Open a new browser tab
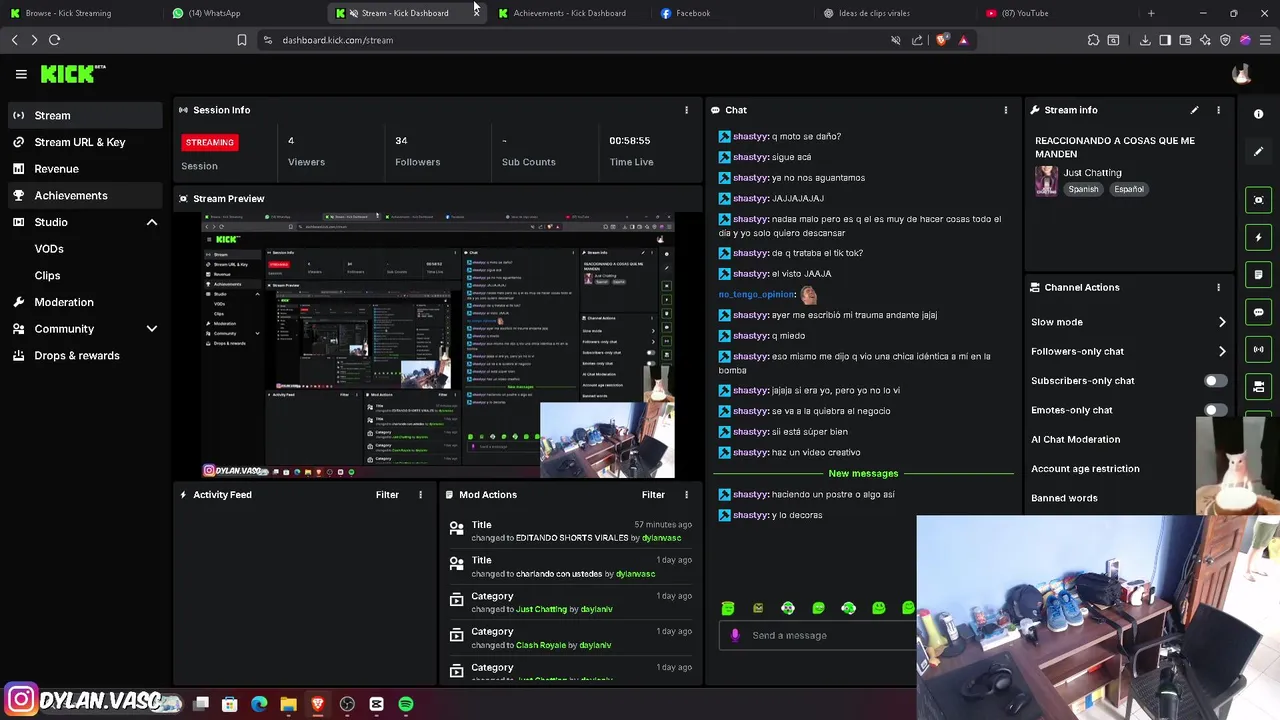The height and width of the screenshot is (720, 1280). pos(1151,13)
